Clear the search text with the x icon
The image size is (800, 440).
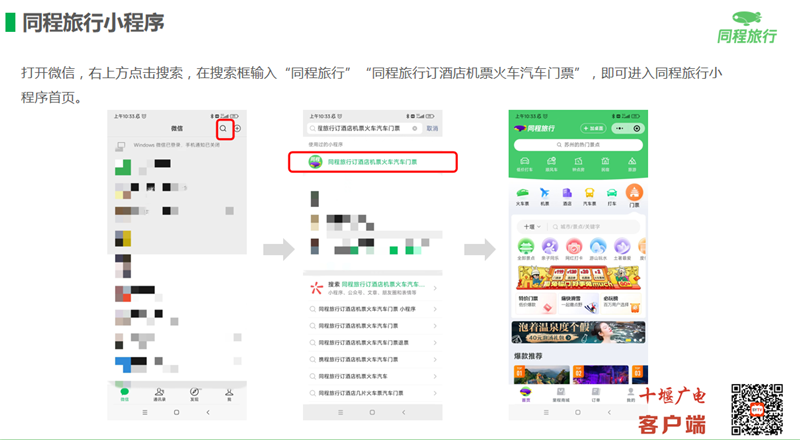coord(415,129)
